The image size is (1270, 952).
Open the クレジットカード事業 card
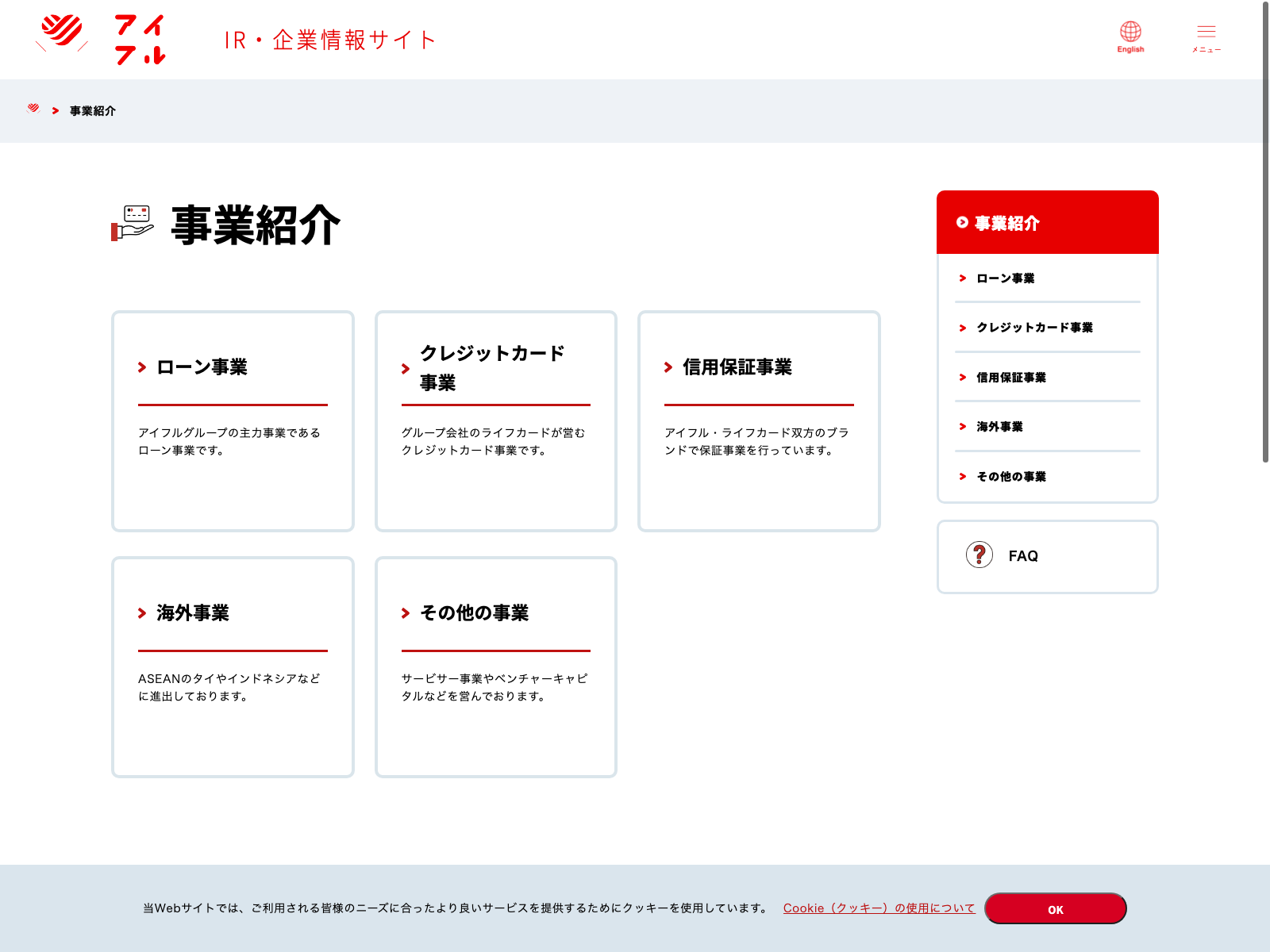click(495, 420)
